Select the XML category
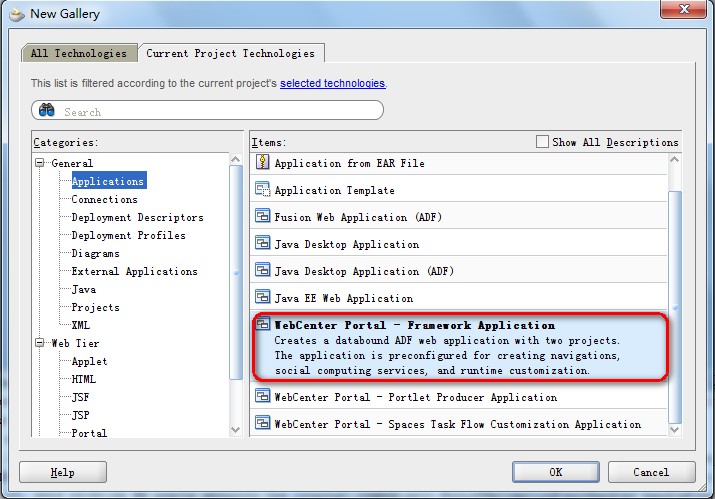This screenshot has width=715, height=499. [81, 325]
